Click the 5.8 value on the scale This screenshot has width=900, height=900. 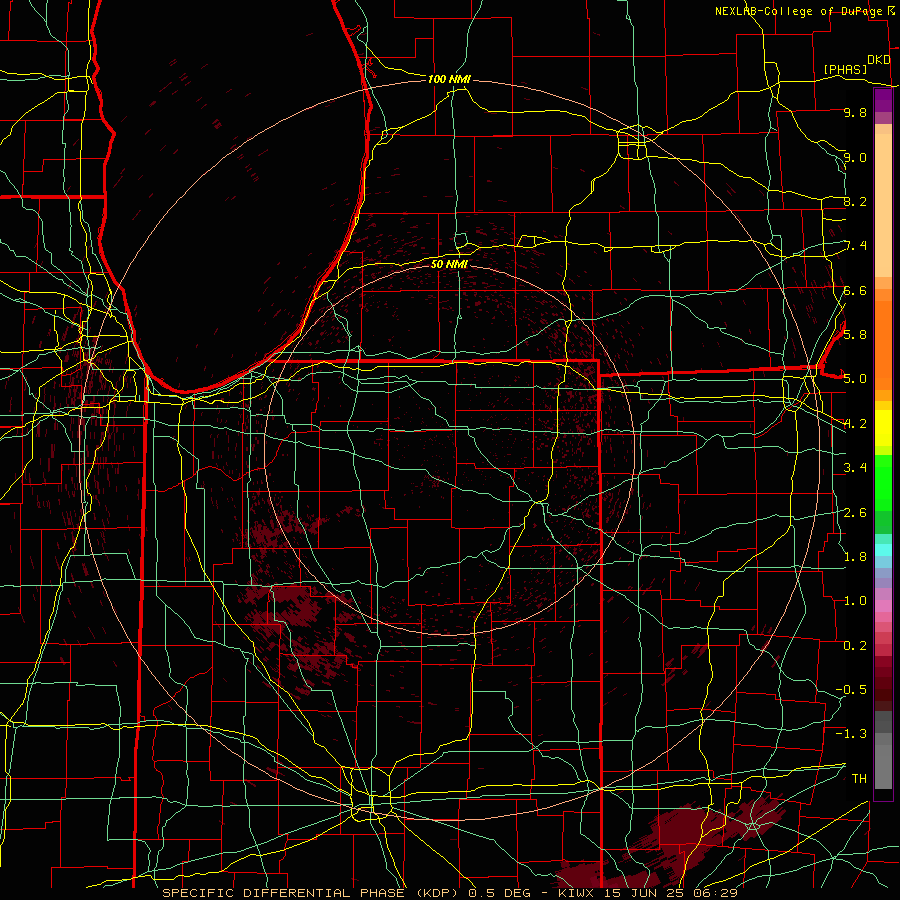[855, 334]
